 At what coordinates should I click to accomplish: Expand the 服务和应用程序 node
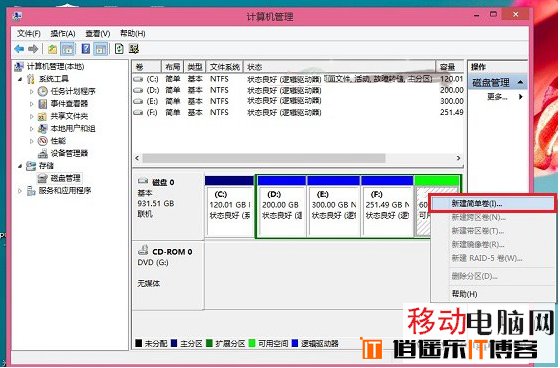(20, 191)
